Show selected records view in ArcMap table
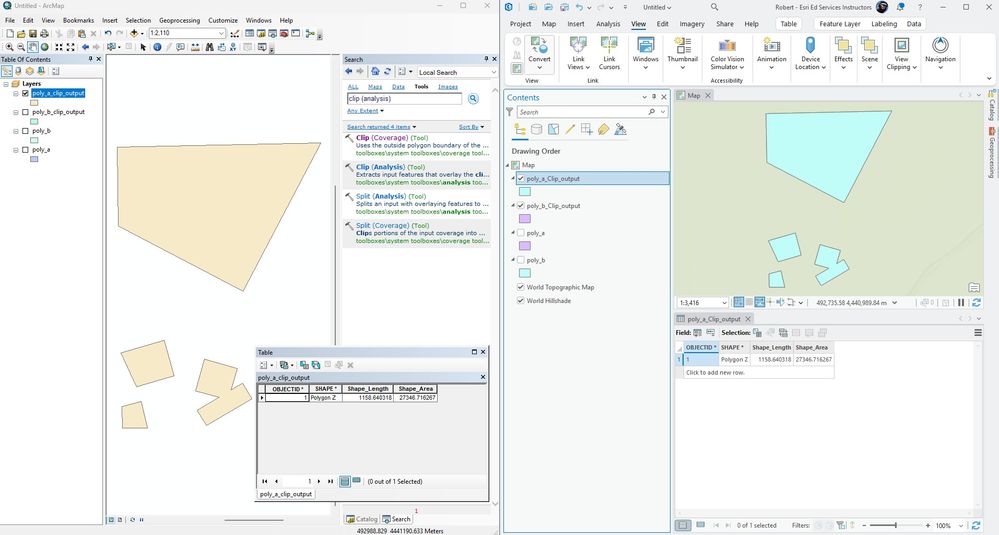Screen dimensions: 999x535 [356, 481]
